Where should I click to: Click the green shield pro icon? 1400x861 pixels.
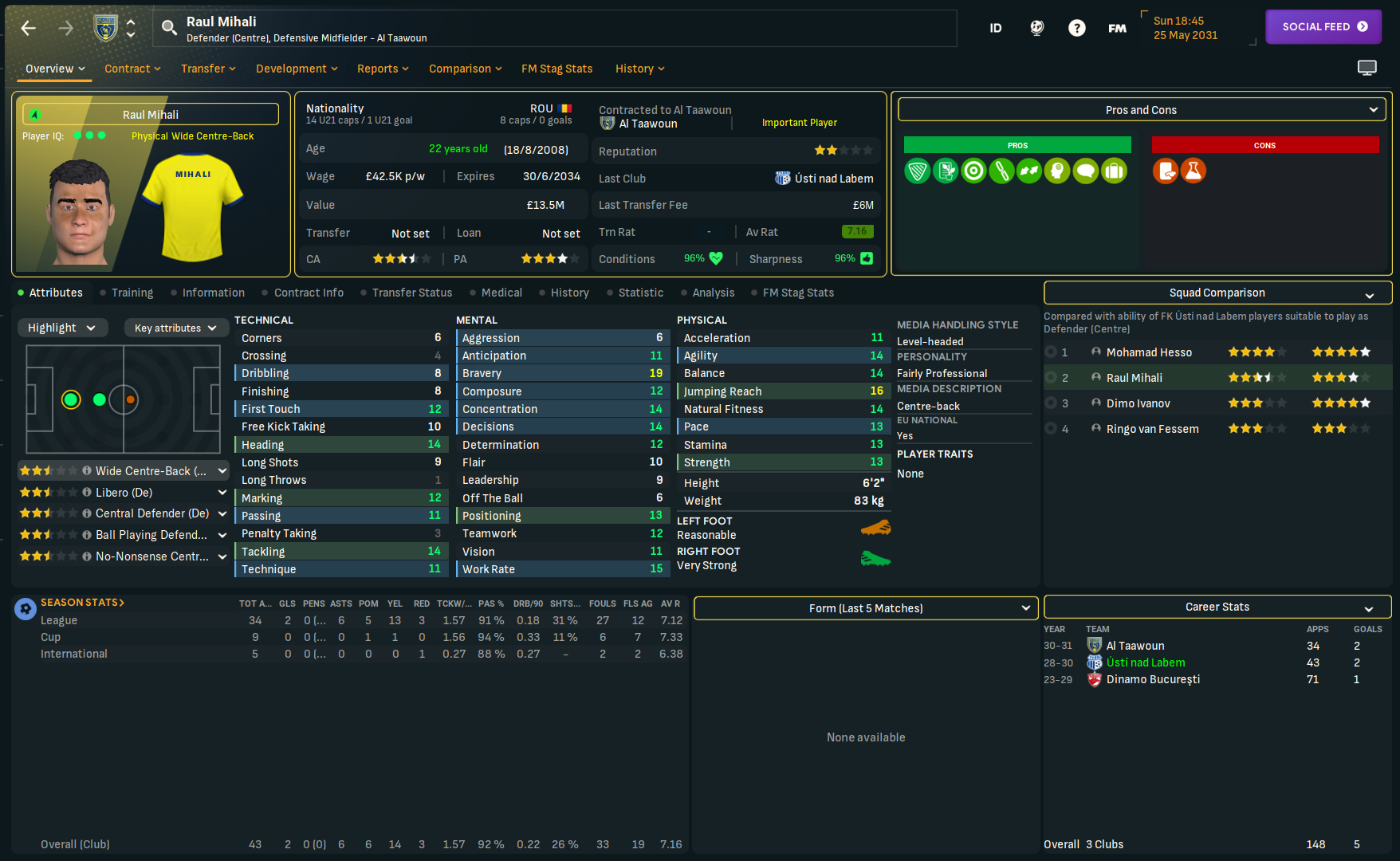pyautogui.click(x=918, y=171)
